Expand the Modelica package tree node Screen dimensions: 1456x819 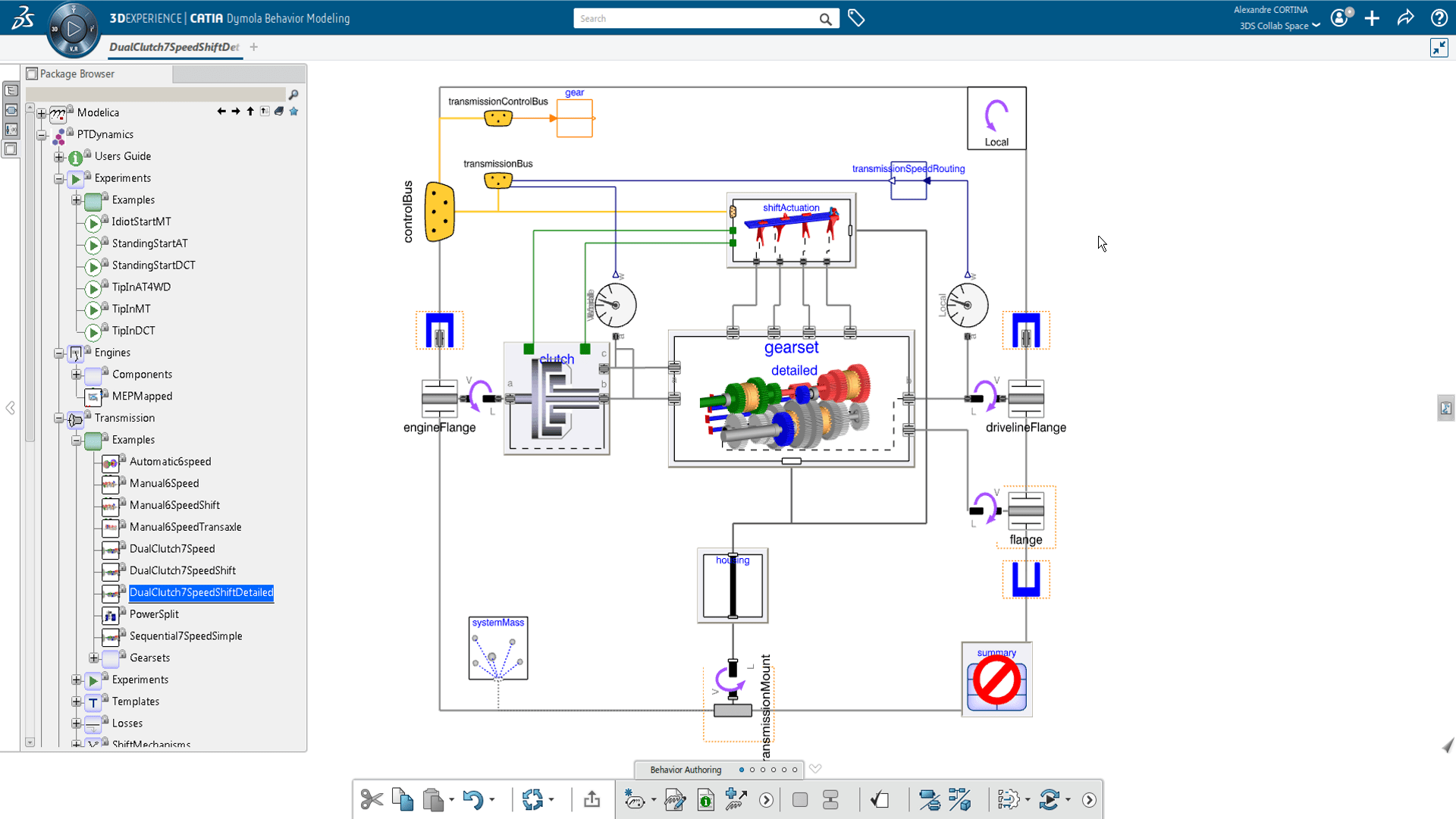(x=42, y=113)
